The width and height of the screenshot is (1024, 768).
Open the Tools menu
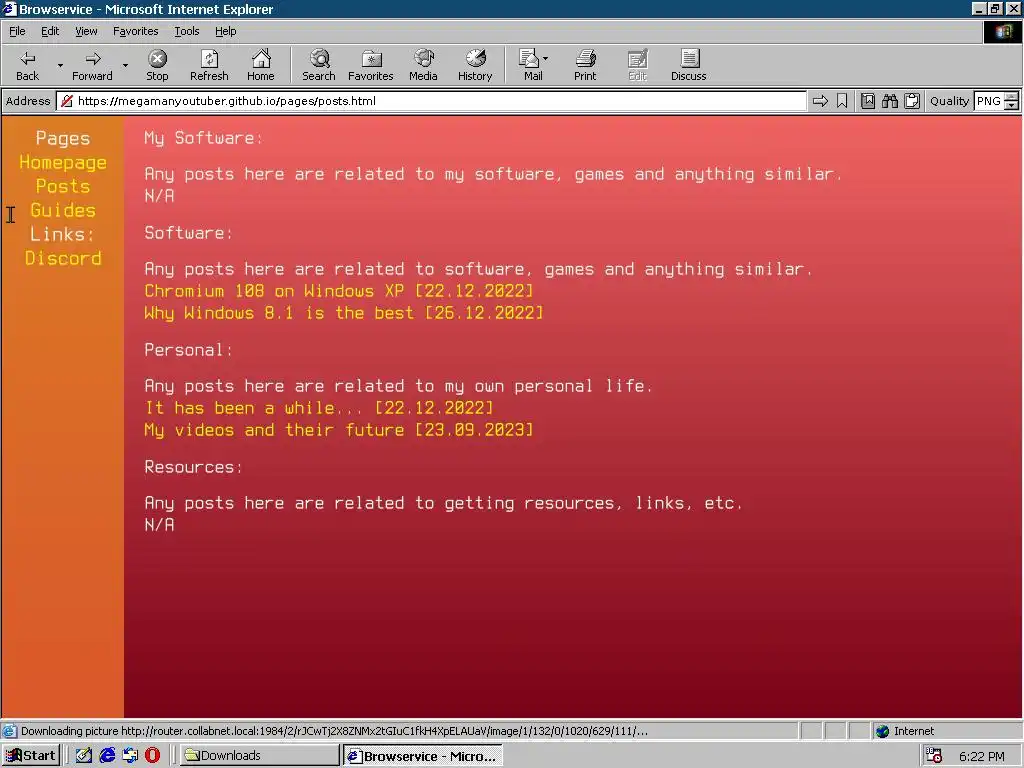tap(186, 31)
